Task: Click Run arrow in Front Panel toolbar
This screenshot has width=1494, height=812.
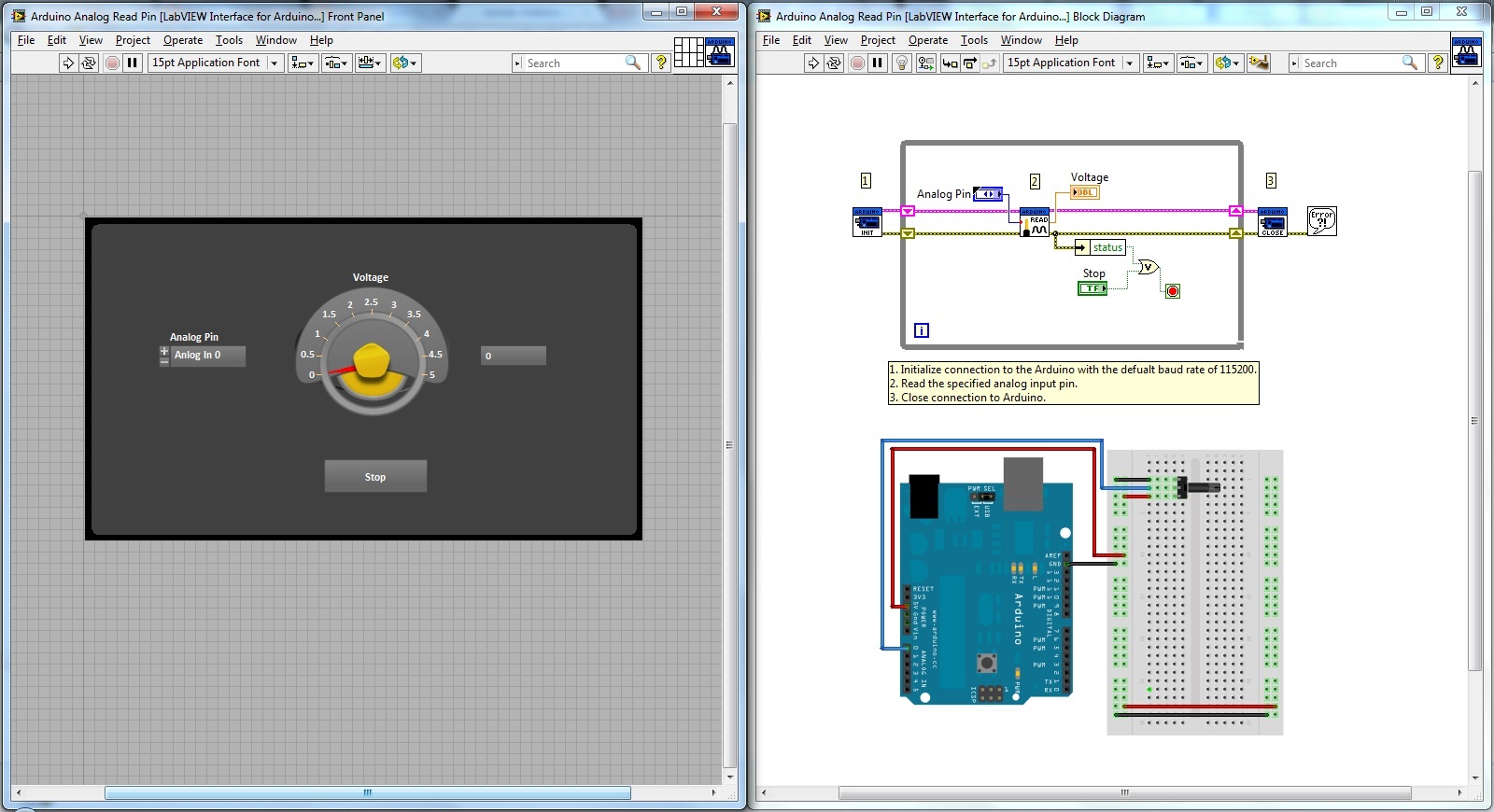Action: pyautogui.click(x=68, y=63)
